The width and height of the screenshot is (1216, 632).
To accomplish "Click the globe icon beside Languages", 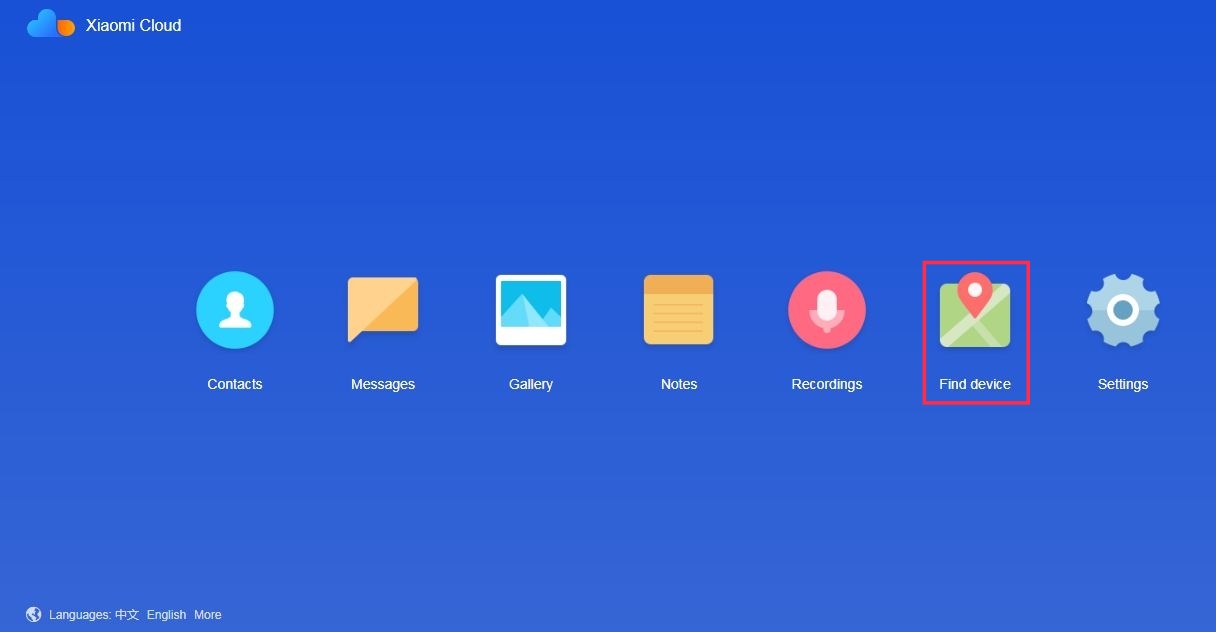I will coord(34,614).
